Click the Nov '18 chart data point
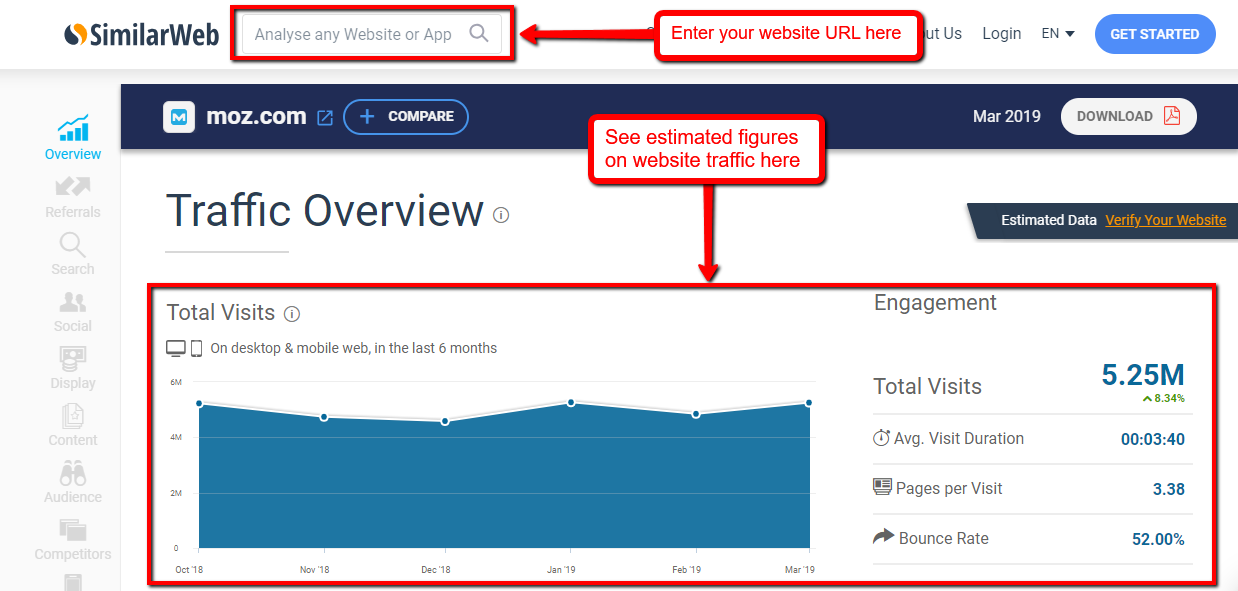This screenshot has width=1238, height=591. 324,417
